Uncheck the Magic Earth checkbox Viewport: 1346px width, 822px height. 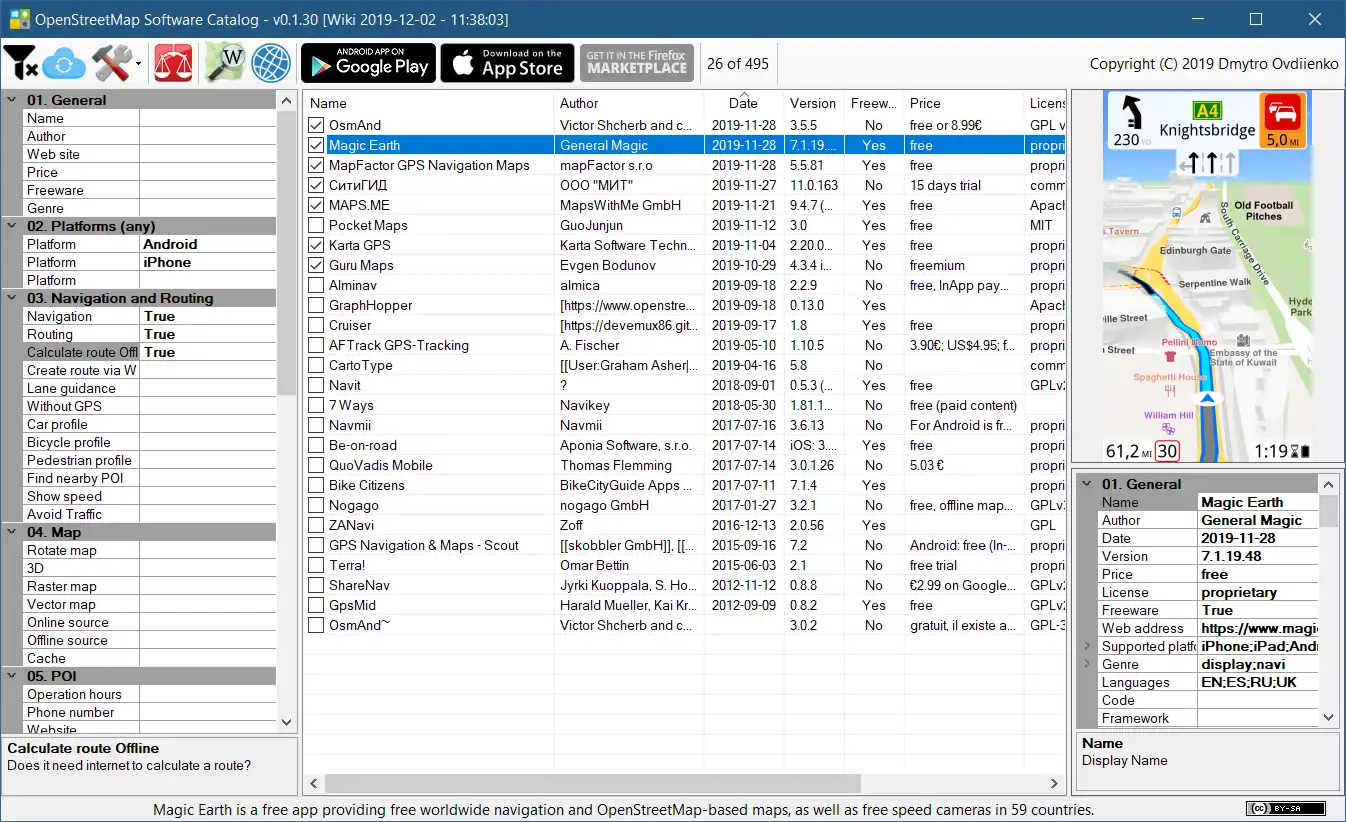[316, 145]
